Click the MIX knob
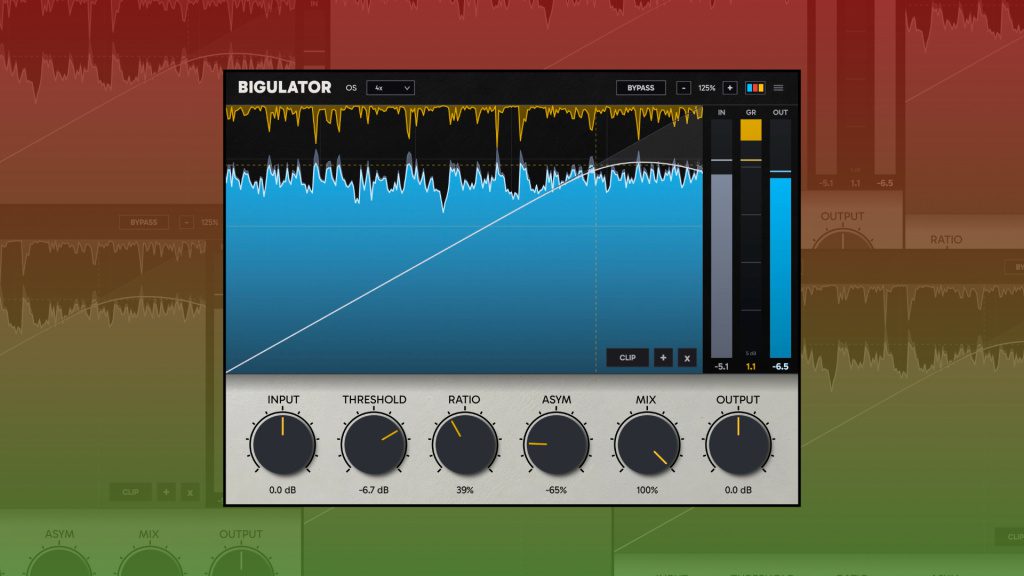The height and width of the screenshot is (576, 1024). 647,444
